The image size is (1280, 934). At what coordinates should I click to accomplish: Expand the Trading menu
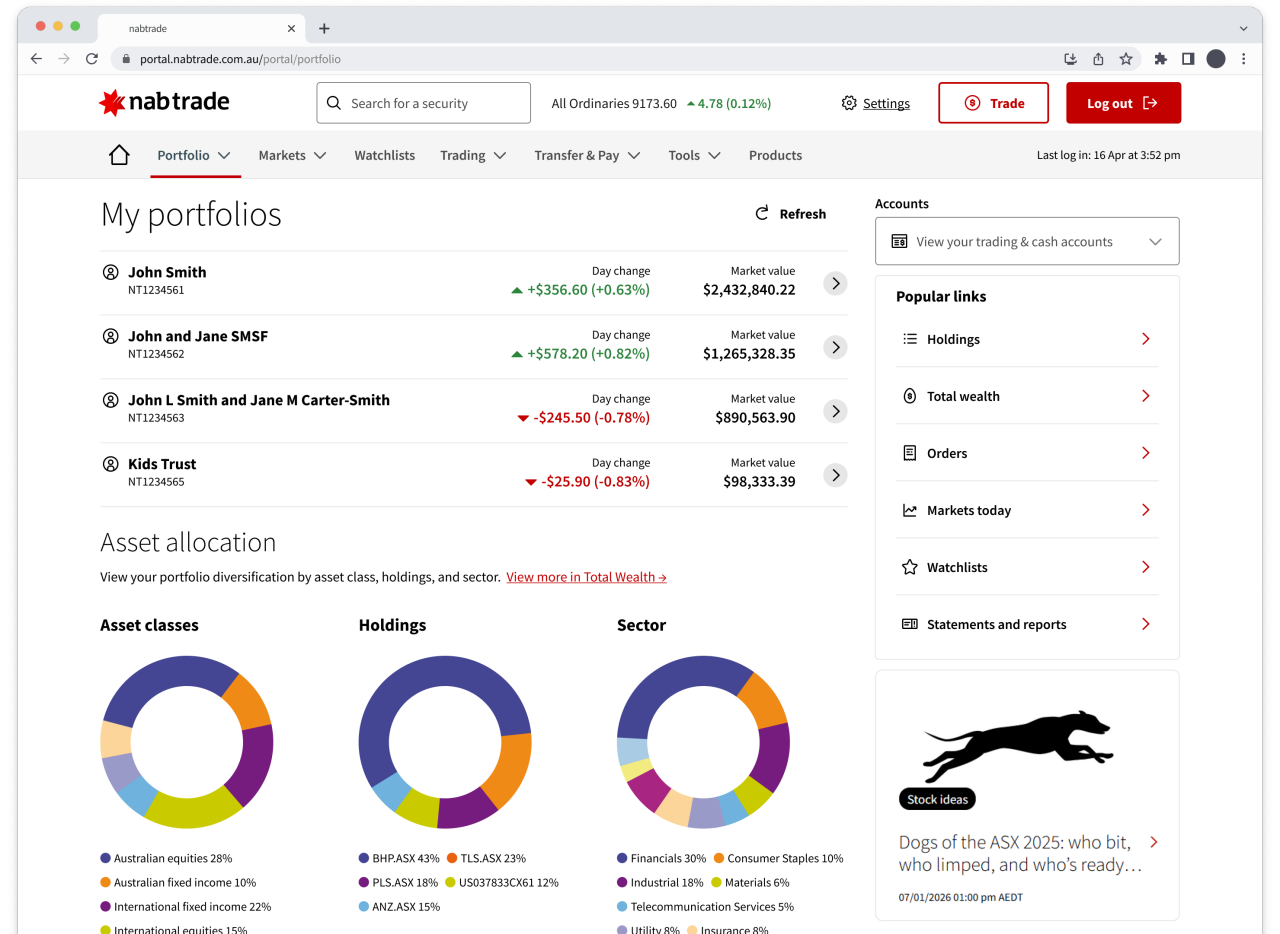click(473, 155)
